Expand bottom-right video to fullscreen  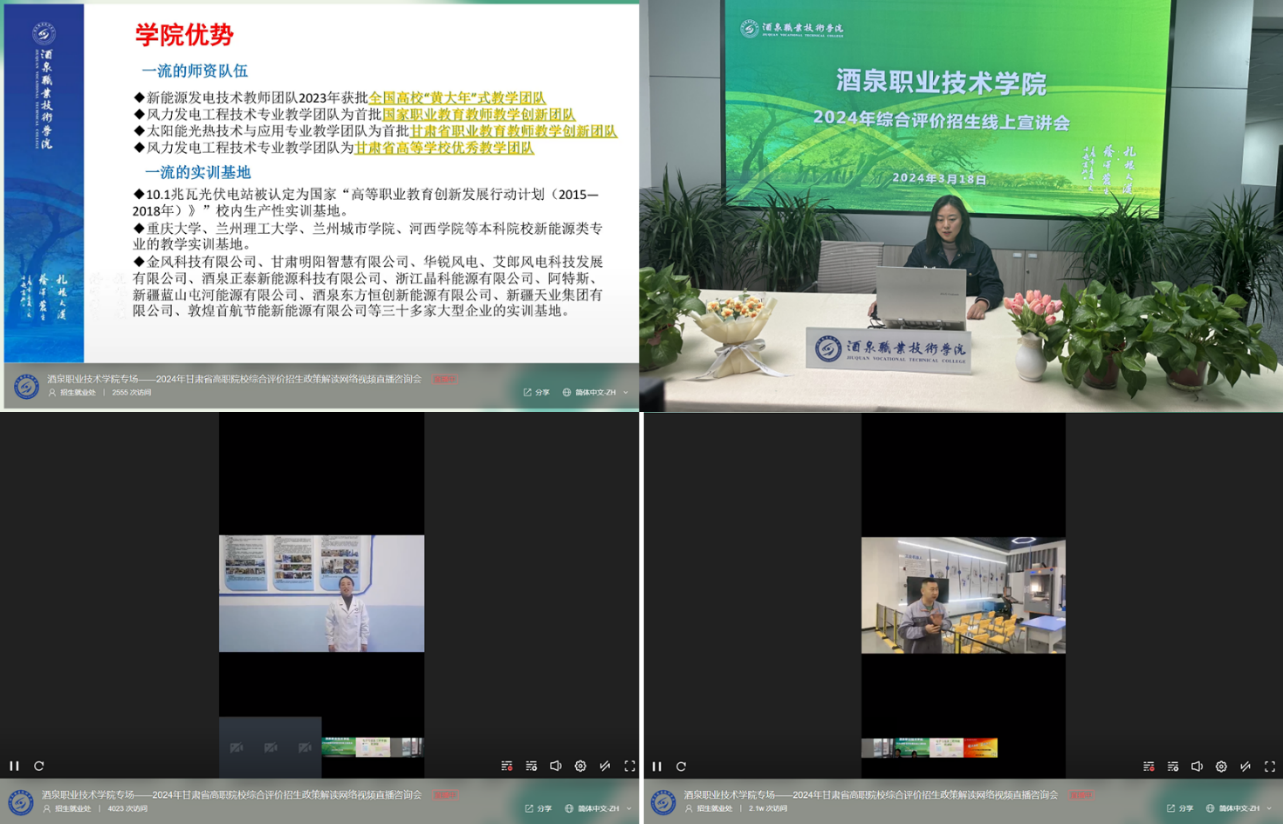[1270, 766]
